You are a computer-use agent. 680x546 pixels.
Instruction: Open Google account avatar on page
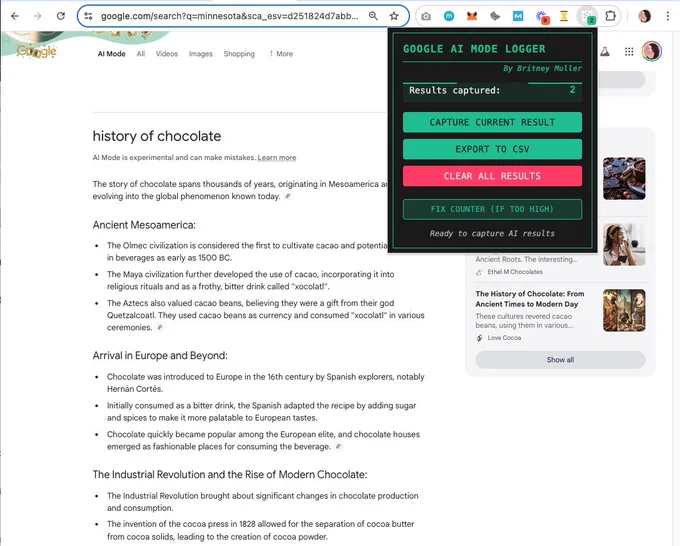(652, 51)
